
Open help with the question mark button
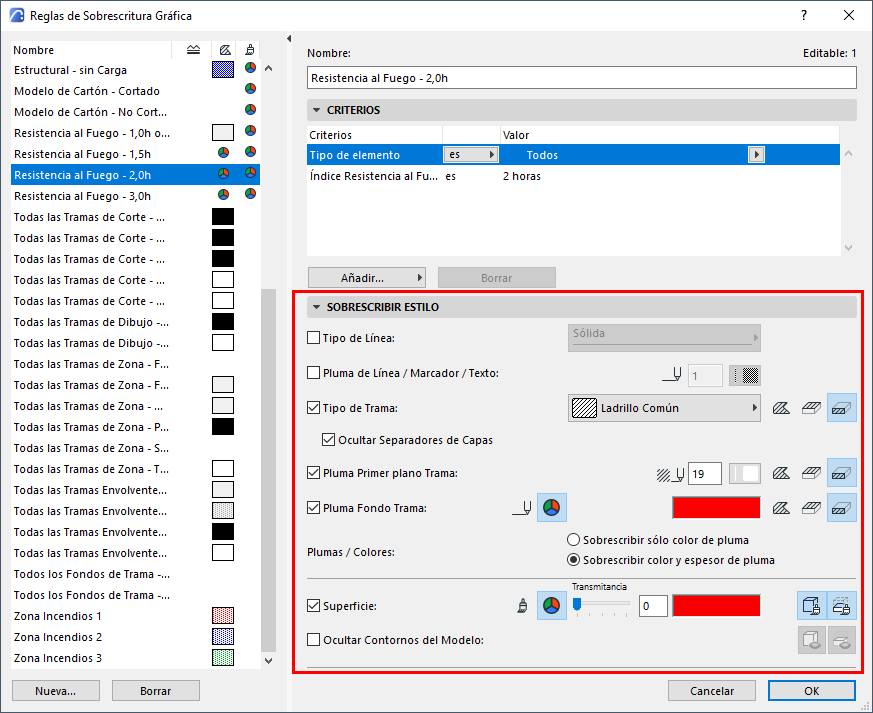[803, 15]
